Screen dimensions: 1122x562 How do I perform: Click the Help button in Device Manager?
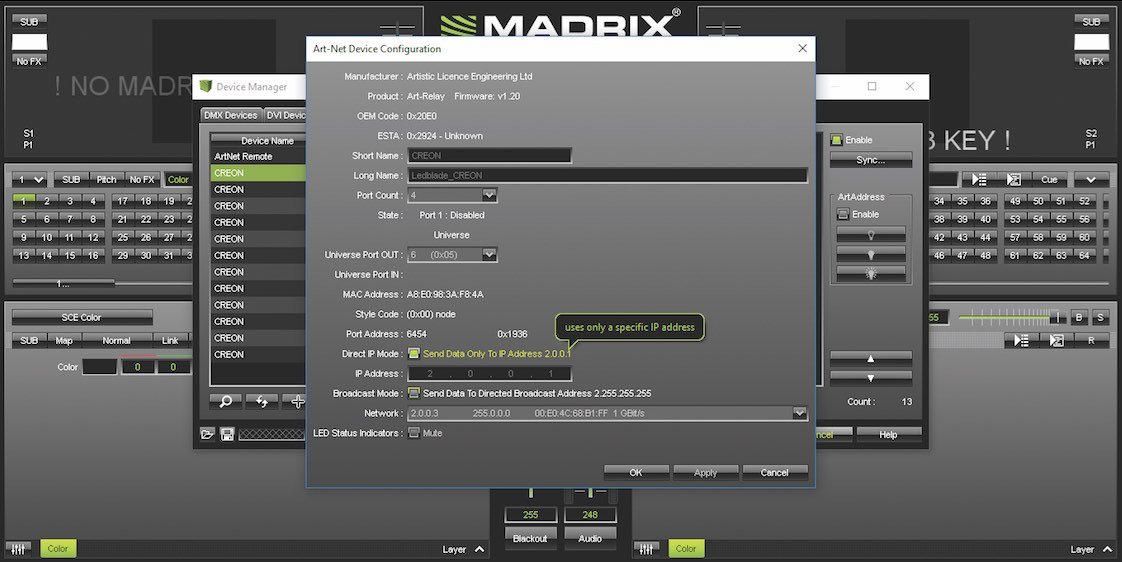[x=888, y=434]
